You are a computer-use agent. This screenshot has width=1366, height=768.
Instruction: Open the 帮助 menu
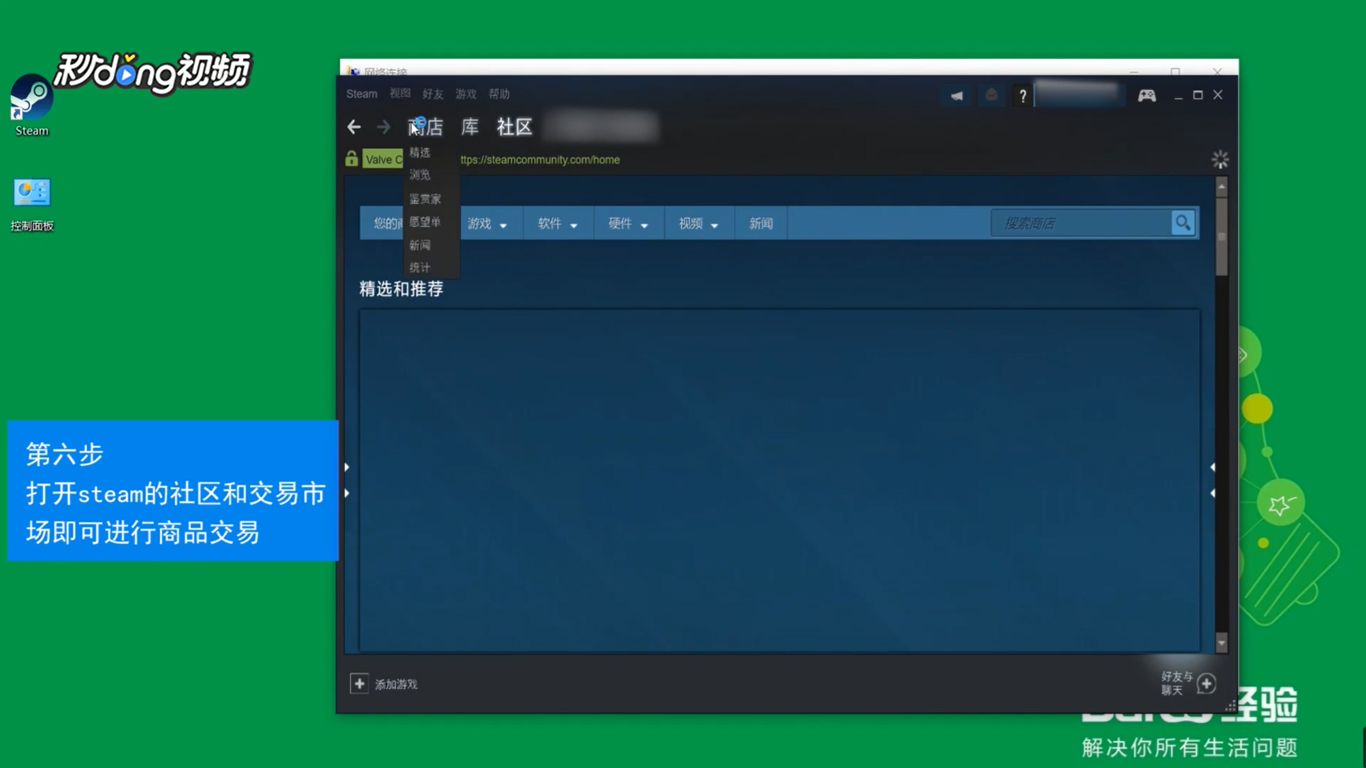coord(499,94)
